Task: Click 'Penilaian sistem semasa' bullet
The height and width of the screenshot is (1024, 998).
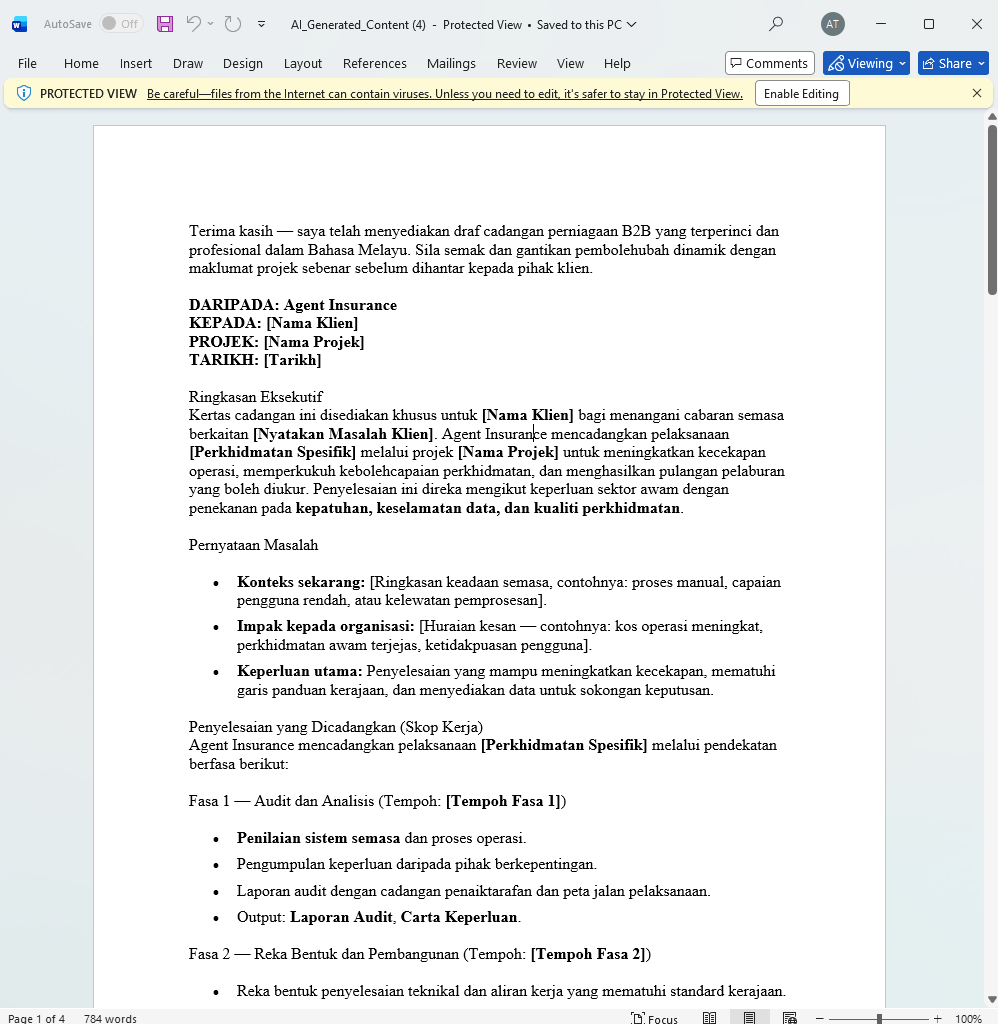Action: pos(318,838)
